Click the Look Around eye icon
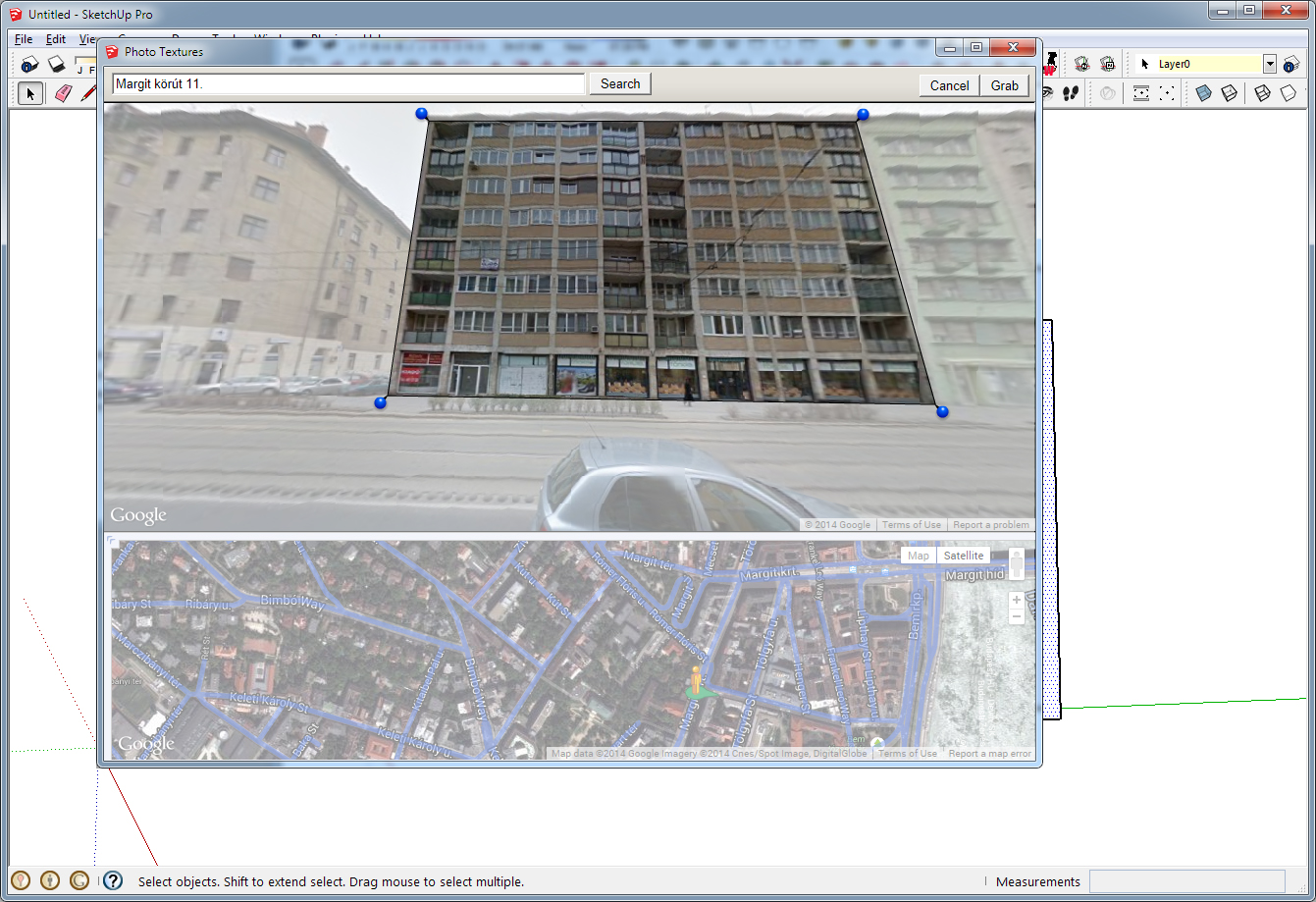The width and height of the screenshot is (1316, 902). point(1047,93)
